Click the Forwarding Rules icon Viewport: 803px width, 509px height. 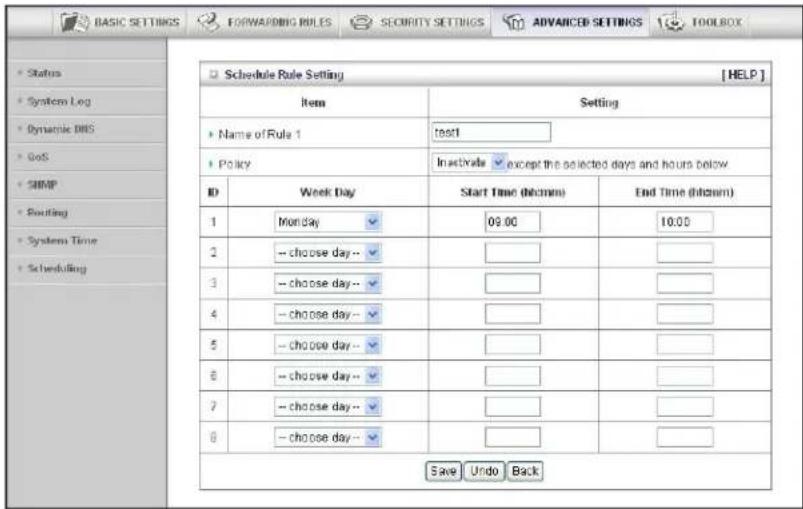tap(209, 22)
